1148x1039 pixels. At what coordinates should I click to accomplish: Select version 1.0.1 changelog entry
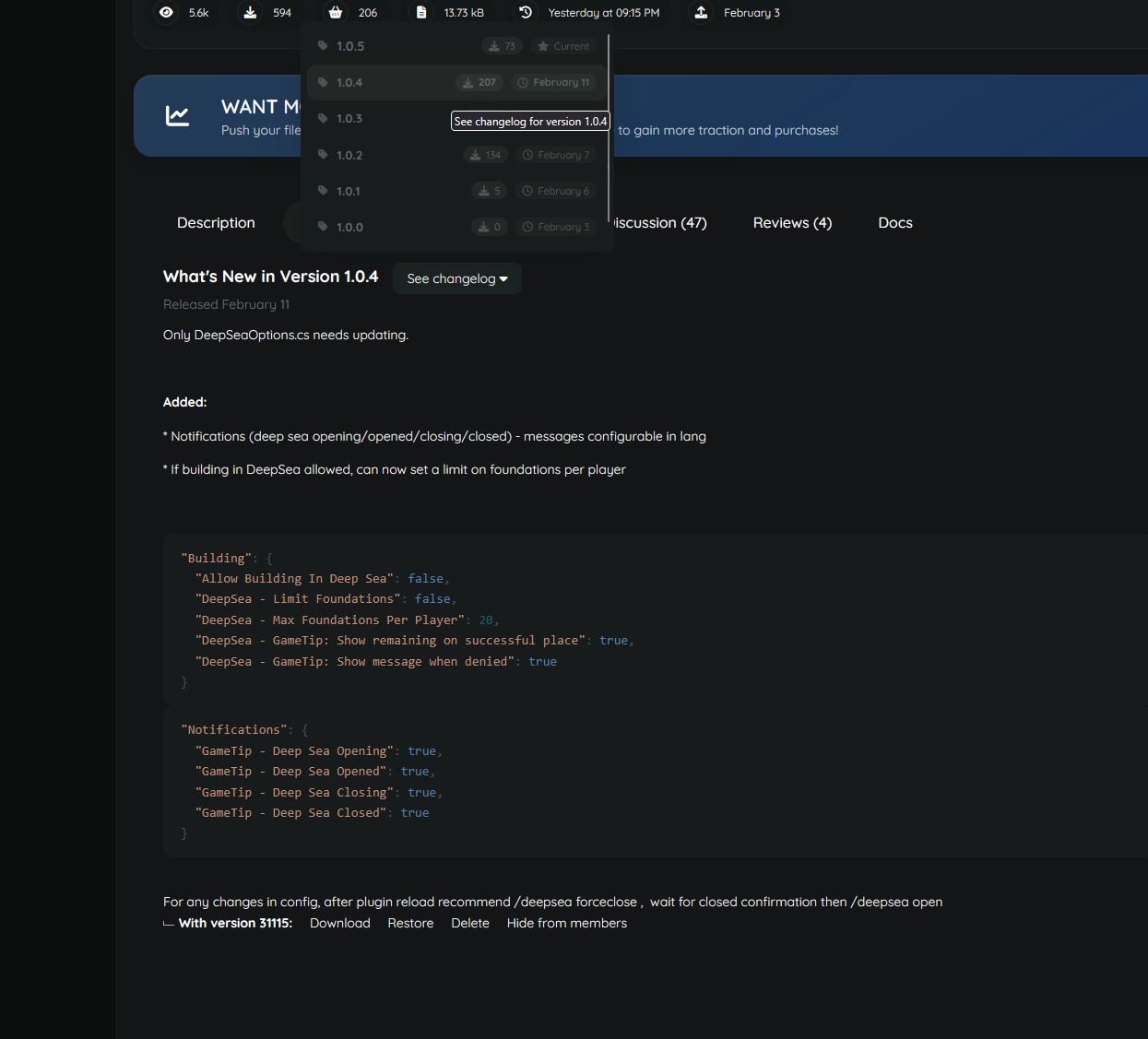tap(349, 191)
